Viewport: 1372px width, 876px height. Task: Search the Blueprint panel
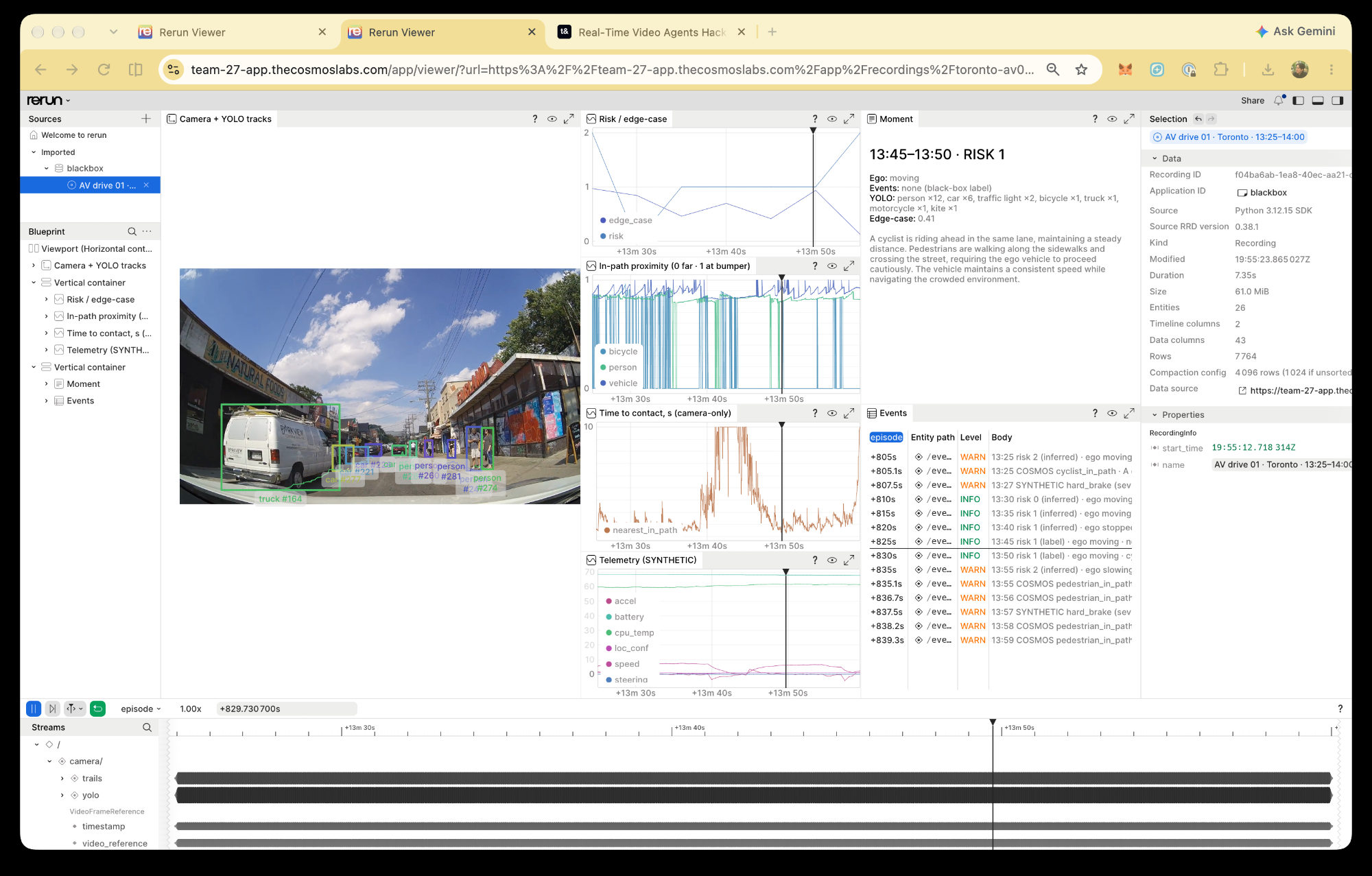click(x=132, y=232)
